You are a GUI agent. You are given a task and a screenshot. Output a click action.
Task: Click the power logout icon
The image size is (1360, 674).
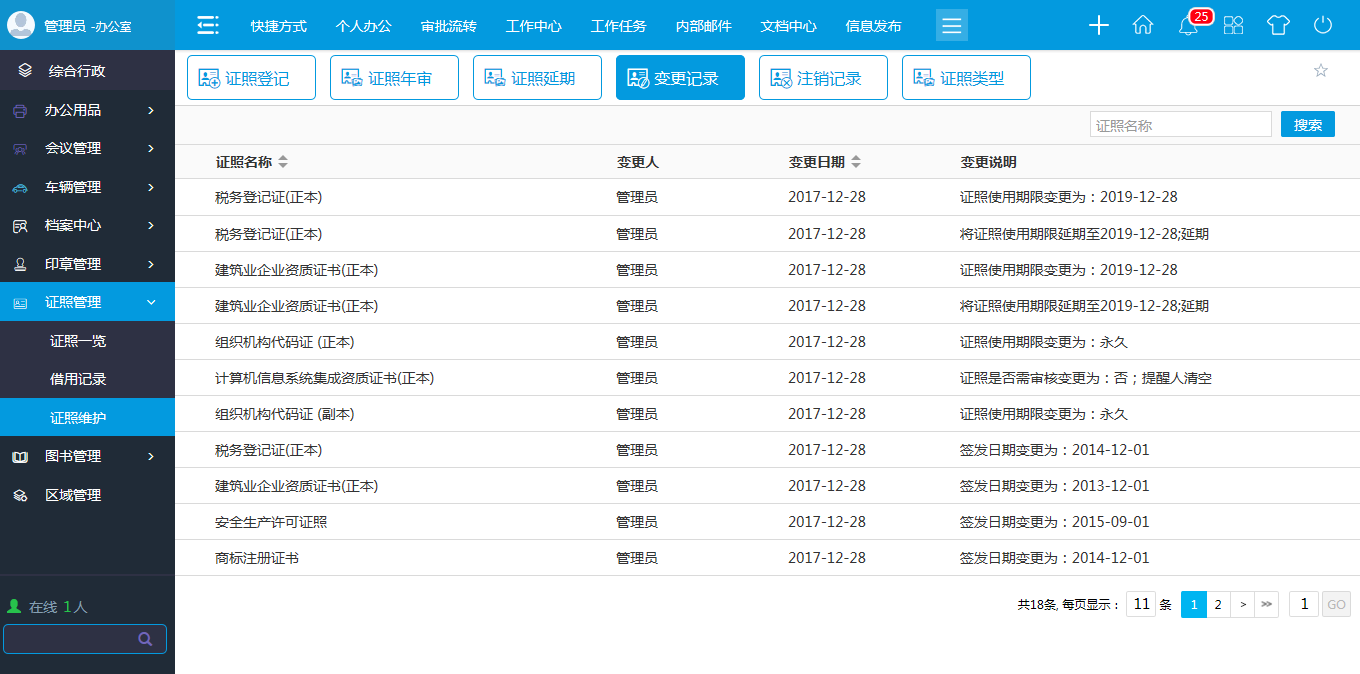(1323, 25)
